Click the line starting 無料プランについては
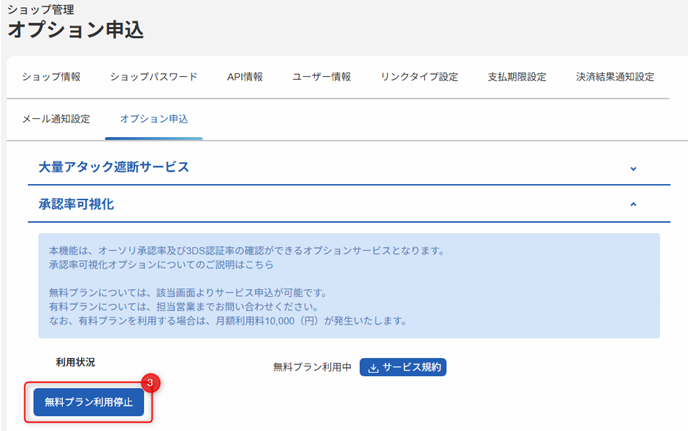 tap(188, 293)
